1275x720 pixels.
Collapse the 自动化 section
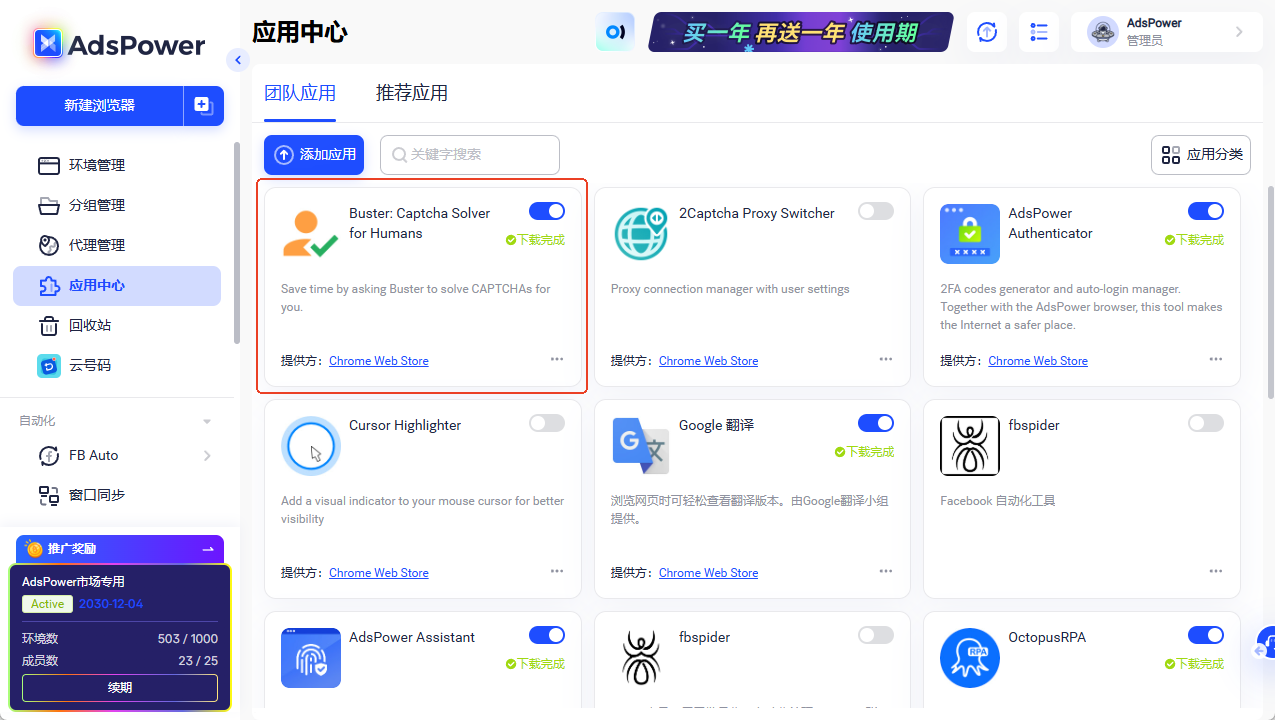207,420
